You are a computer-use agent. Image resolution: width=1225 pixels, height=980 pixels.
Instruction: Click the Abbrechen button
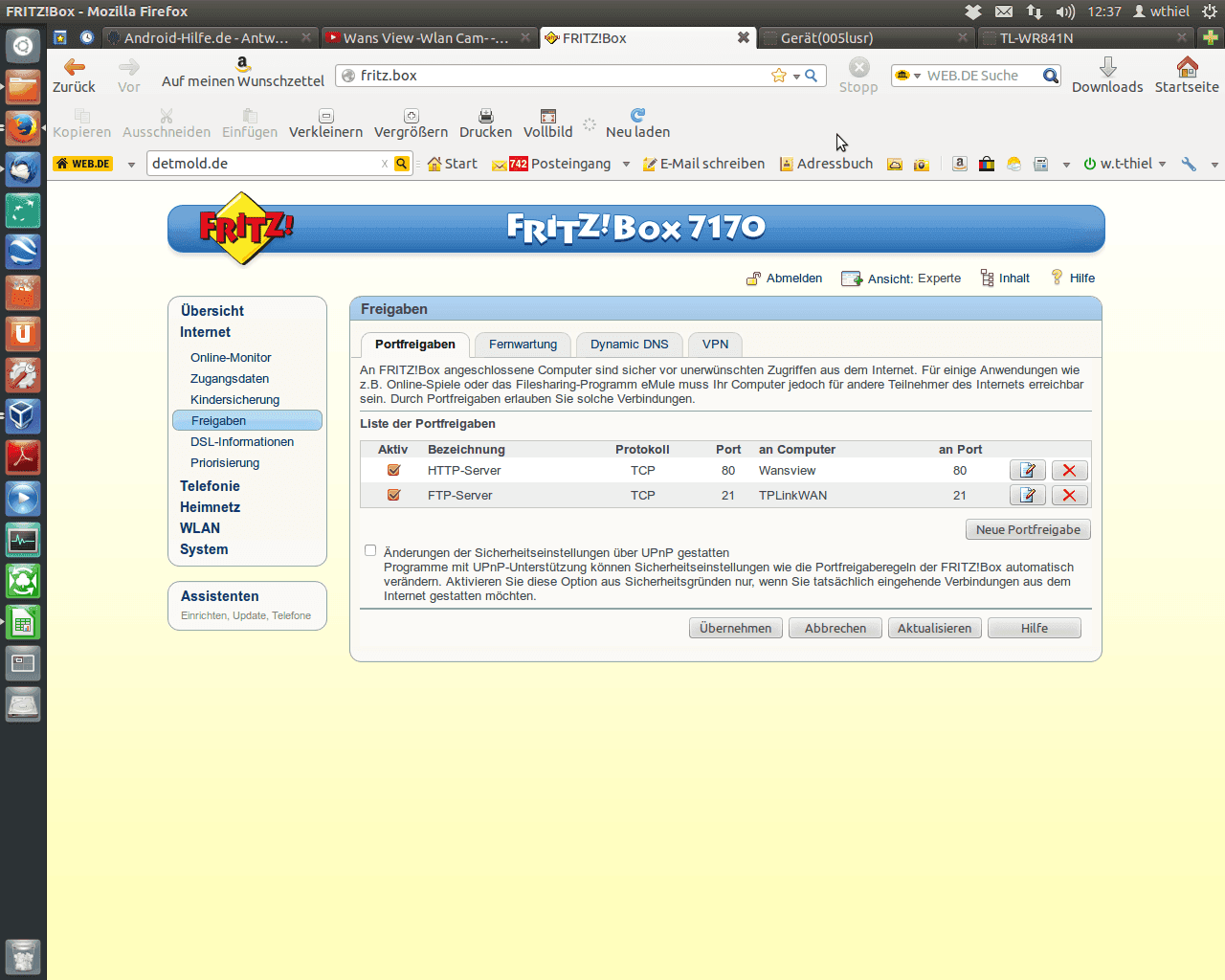point(835,628)
